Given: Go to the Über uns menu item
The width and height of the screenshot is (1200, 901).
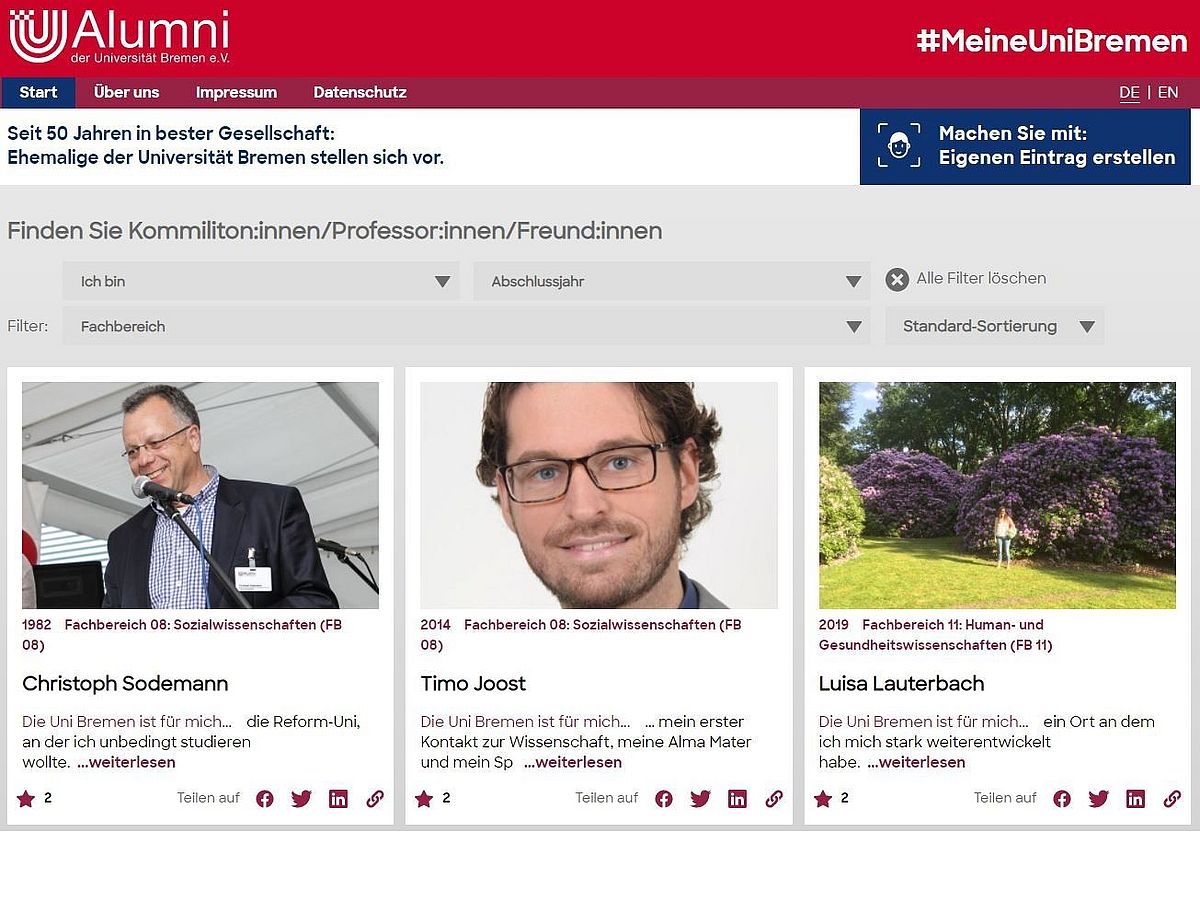Looking at the screenshot, I should (126, 92).
